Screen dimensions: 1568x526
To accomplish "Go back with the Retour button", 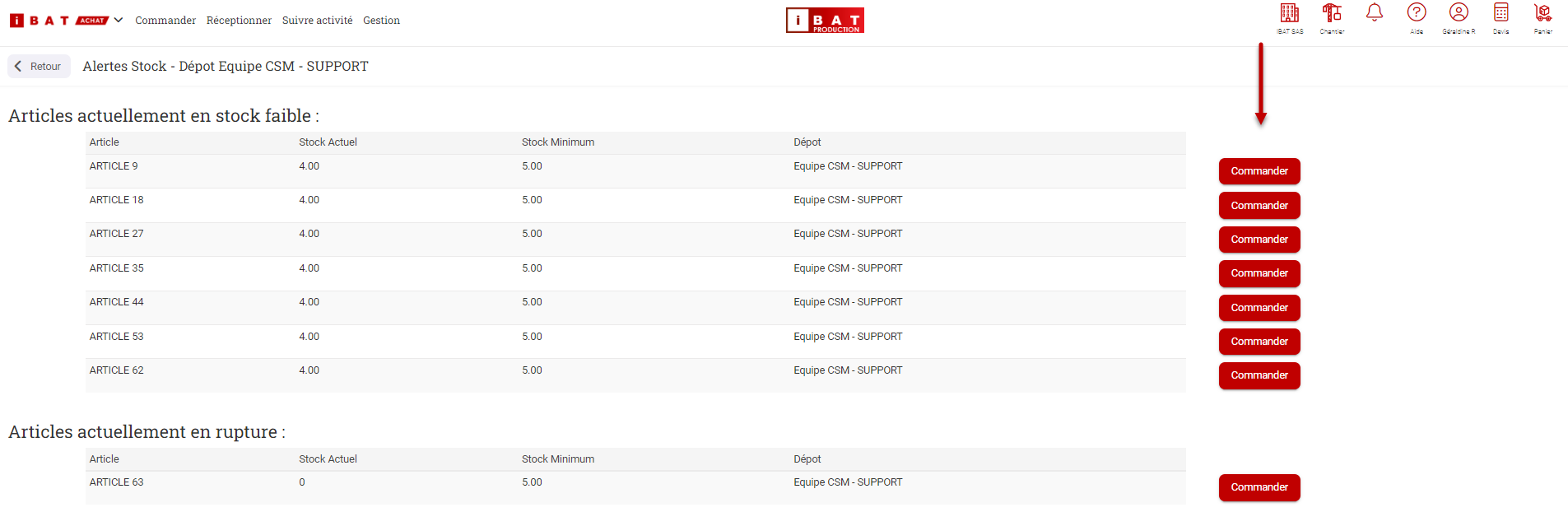I will (x=39, y=67).
